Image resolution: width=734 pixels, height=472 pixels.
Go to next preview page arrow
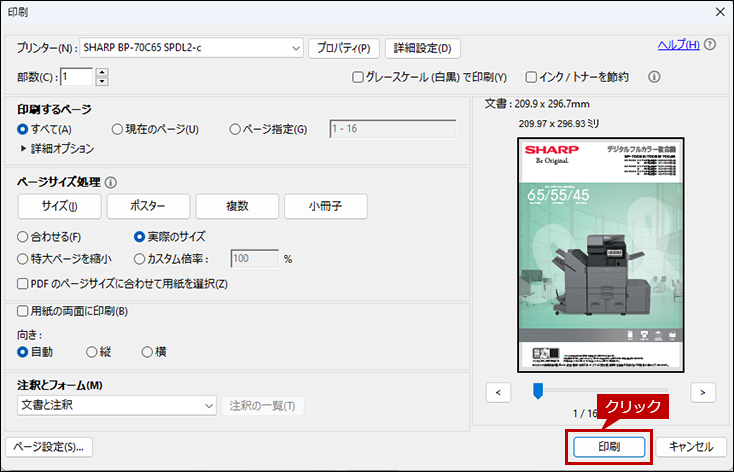(x=703, y=392)
